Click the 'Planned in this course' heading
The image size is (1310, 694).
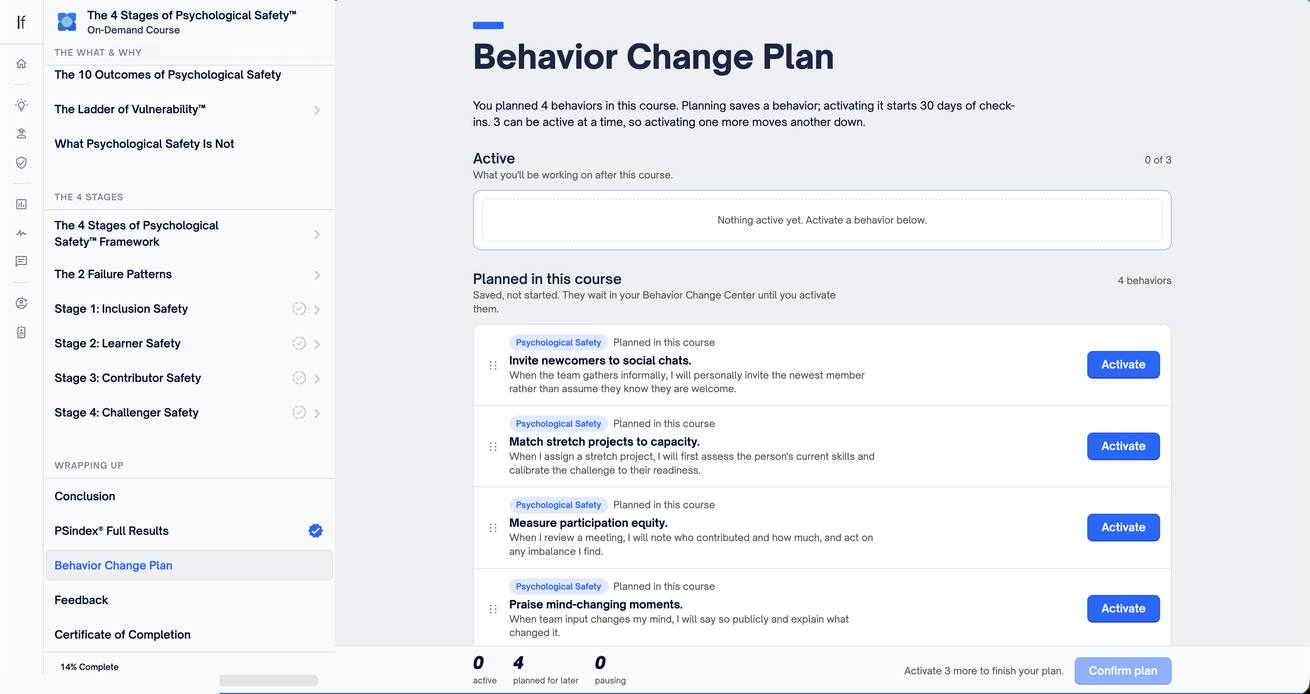547,279
